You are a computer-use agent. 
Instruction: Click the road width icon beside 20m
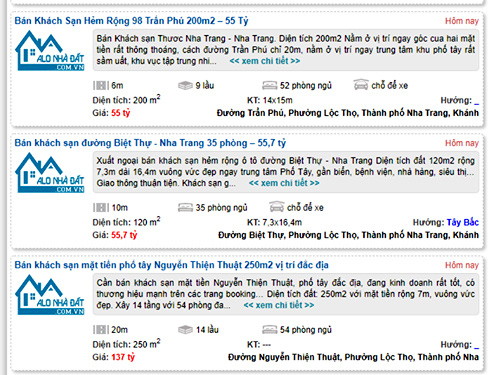[101, 330]
